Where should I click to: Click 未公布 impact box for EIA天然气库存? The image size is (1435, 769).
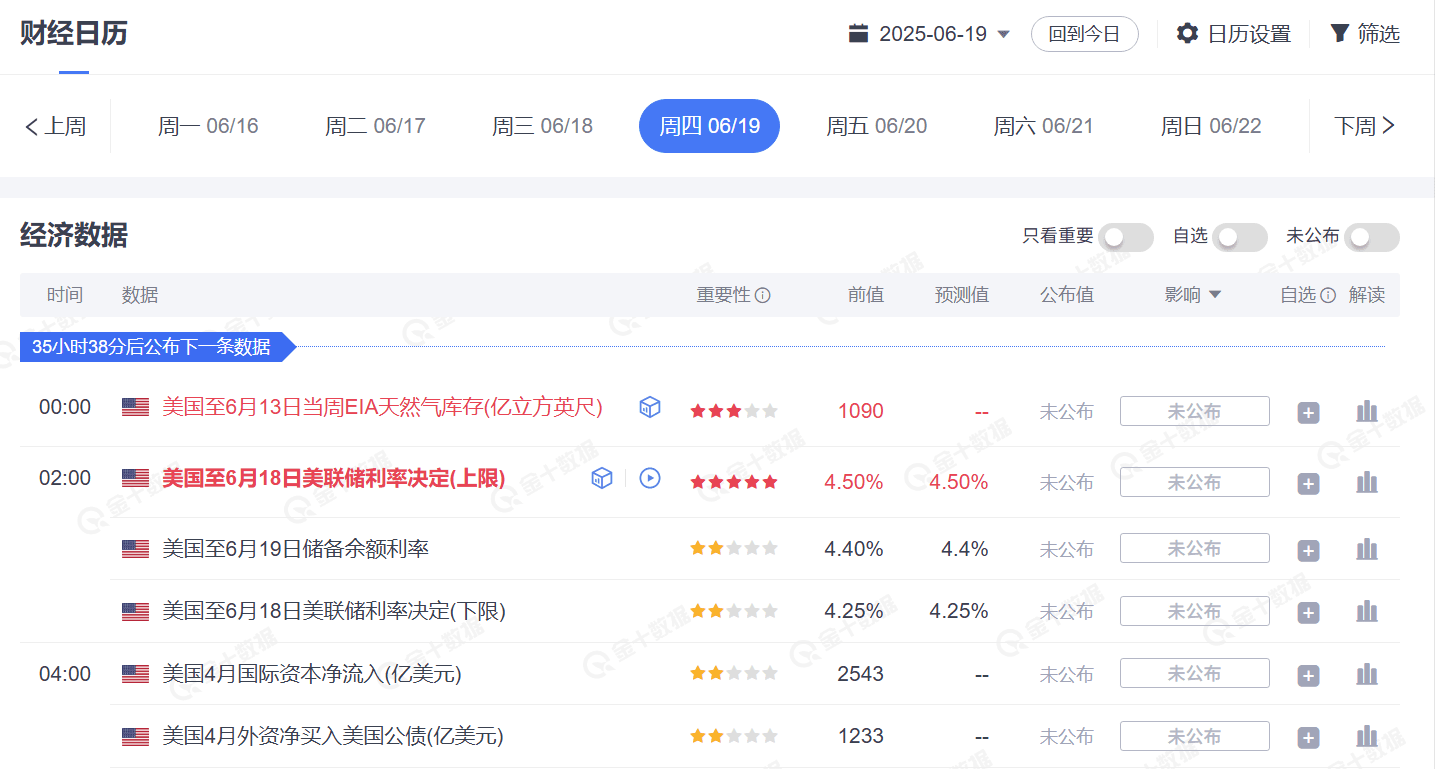tap(1195, 411)
